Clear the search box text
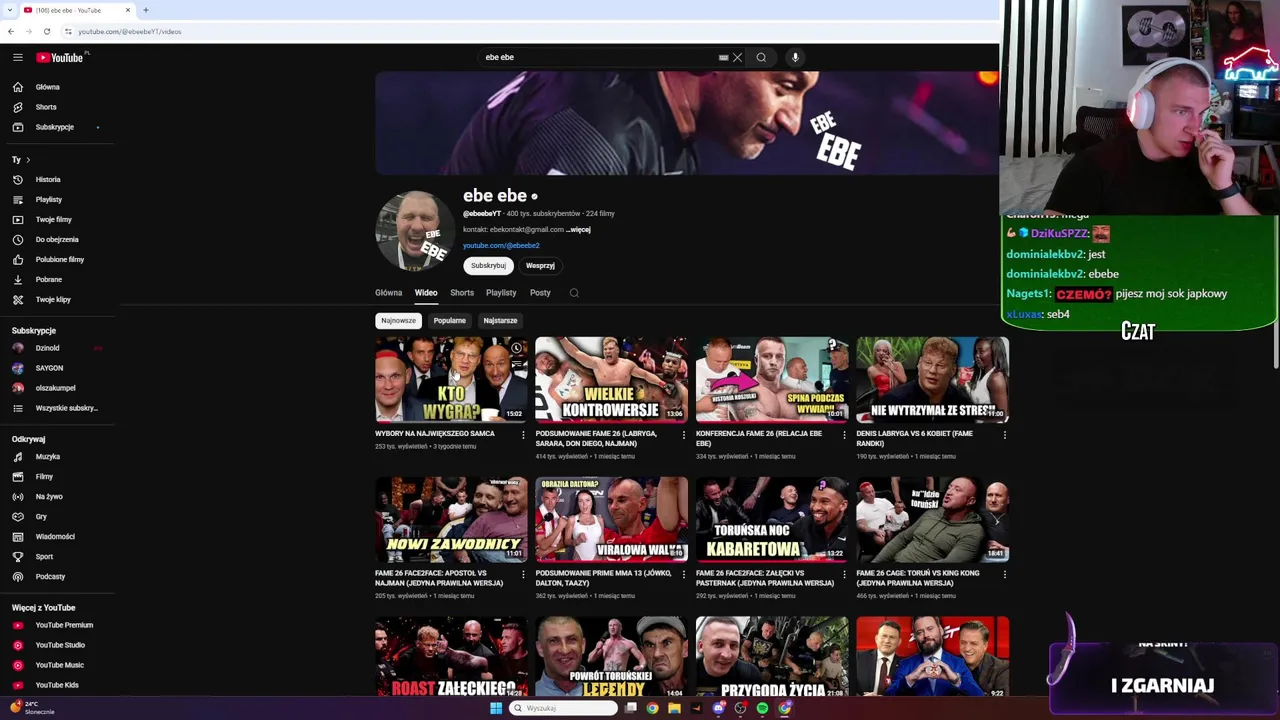The image size is (1280, 720). tap(738, 57)
